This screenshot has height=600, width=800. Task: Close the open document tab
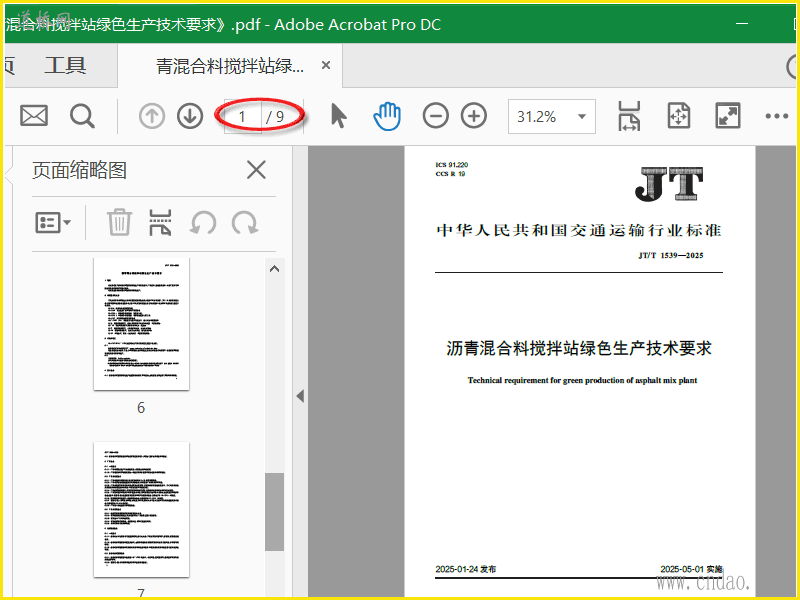tap(326, 65)
